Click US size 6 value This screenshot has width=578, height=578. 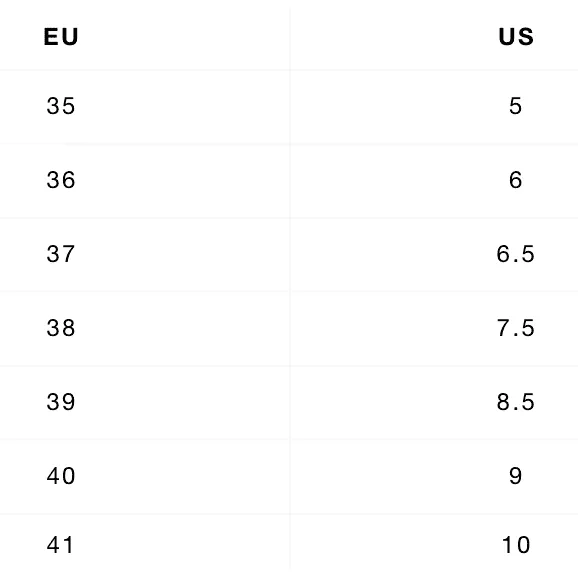[515, 180]
